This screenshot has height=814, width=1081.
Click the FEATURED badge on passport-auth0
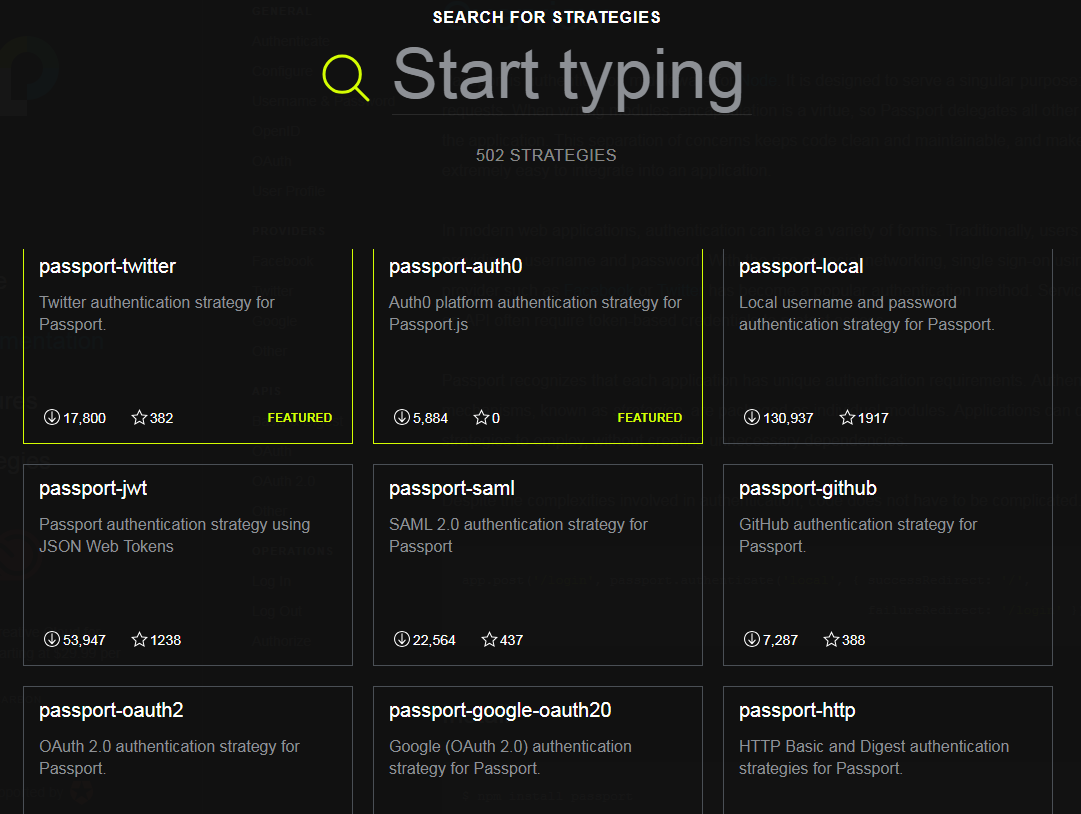(x=649, y=418)
